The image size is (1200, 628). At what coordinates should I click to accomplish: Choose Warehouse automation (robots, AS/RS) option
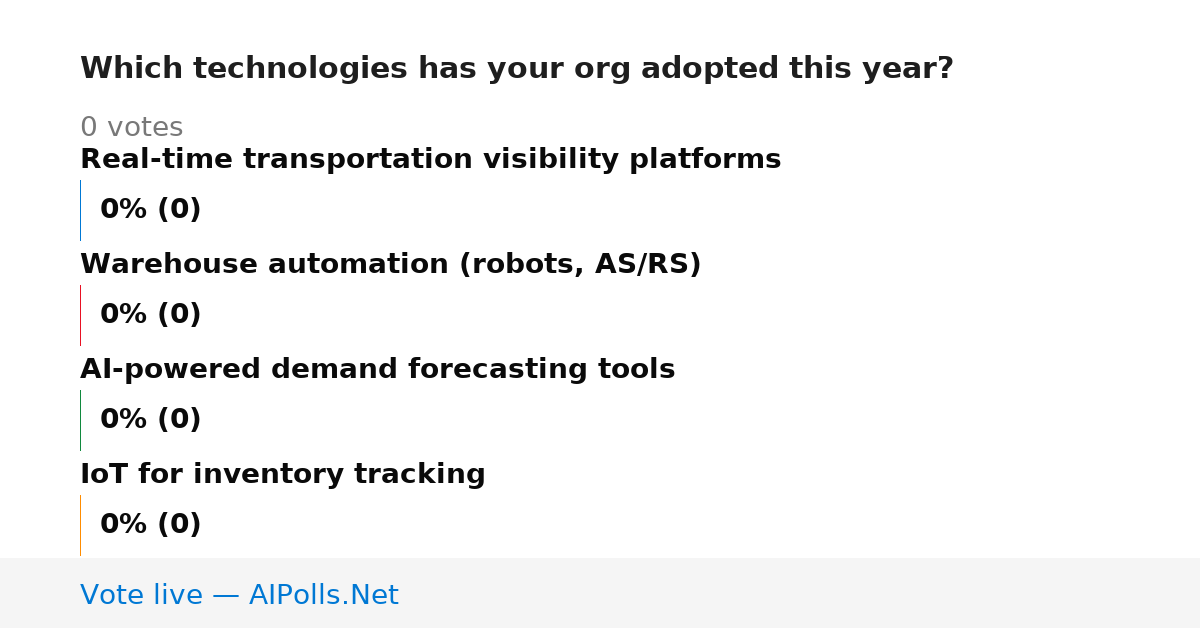click(x=390, y=265)
